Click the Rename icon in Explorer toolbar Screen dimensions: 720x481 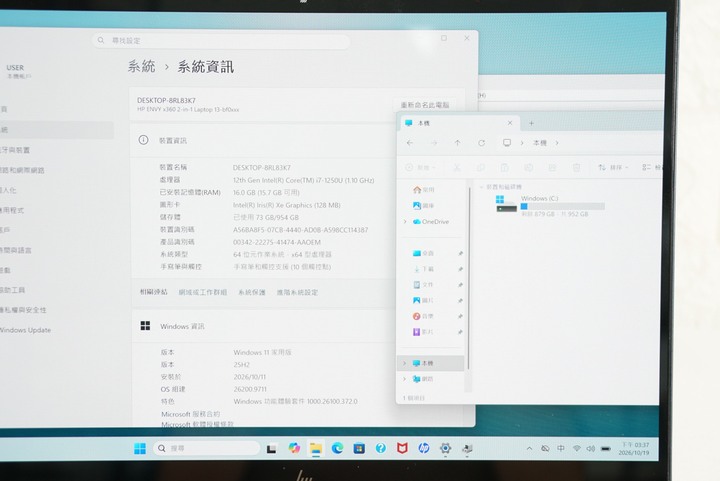[529, 168]
